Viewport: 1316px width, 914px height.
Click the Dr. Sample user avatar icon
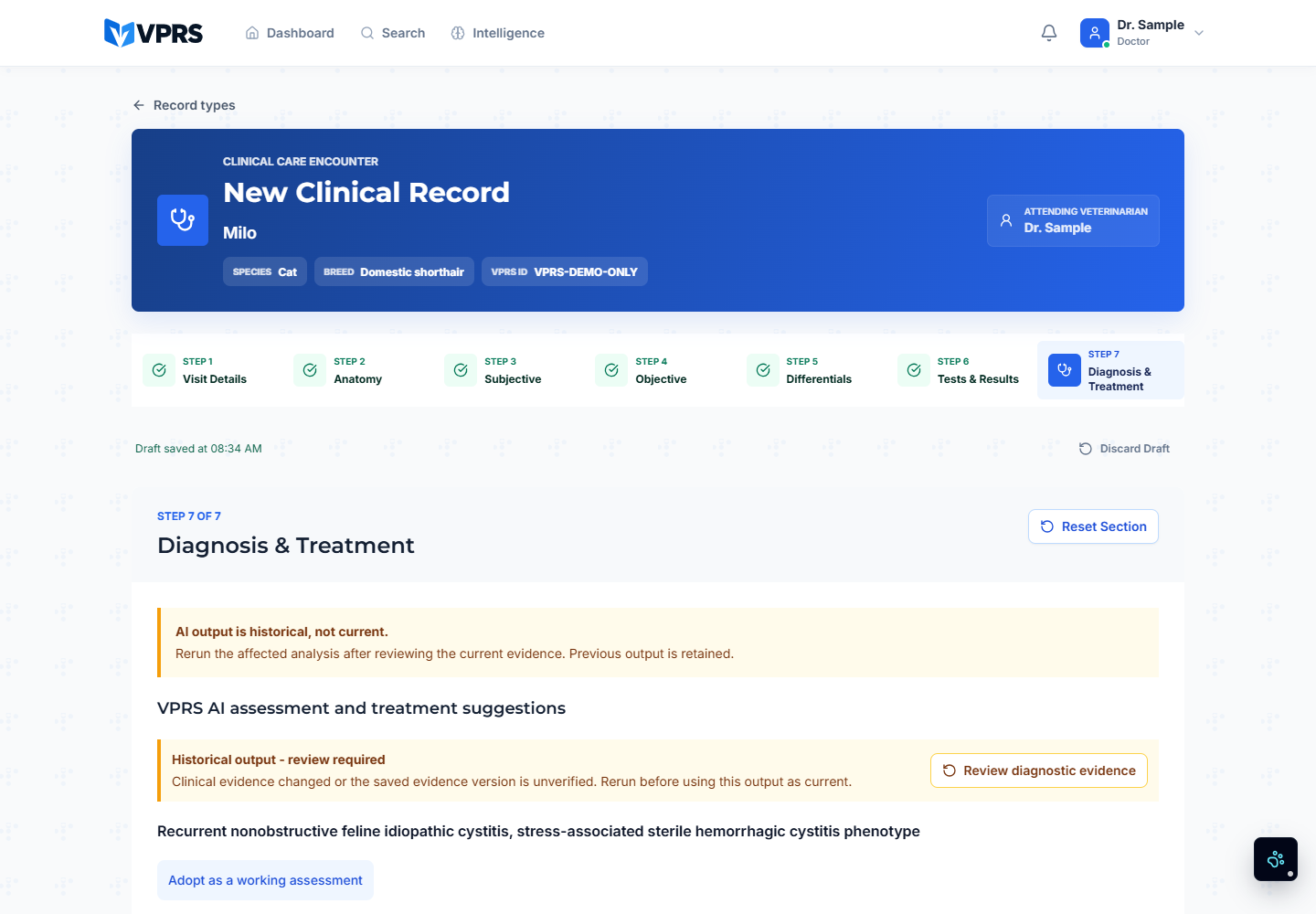point(1095,33)
